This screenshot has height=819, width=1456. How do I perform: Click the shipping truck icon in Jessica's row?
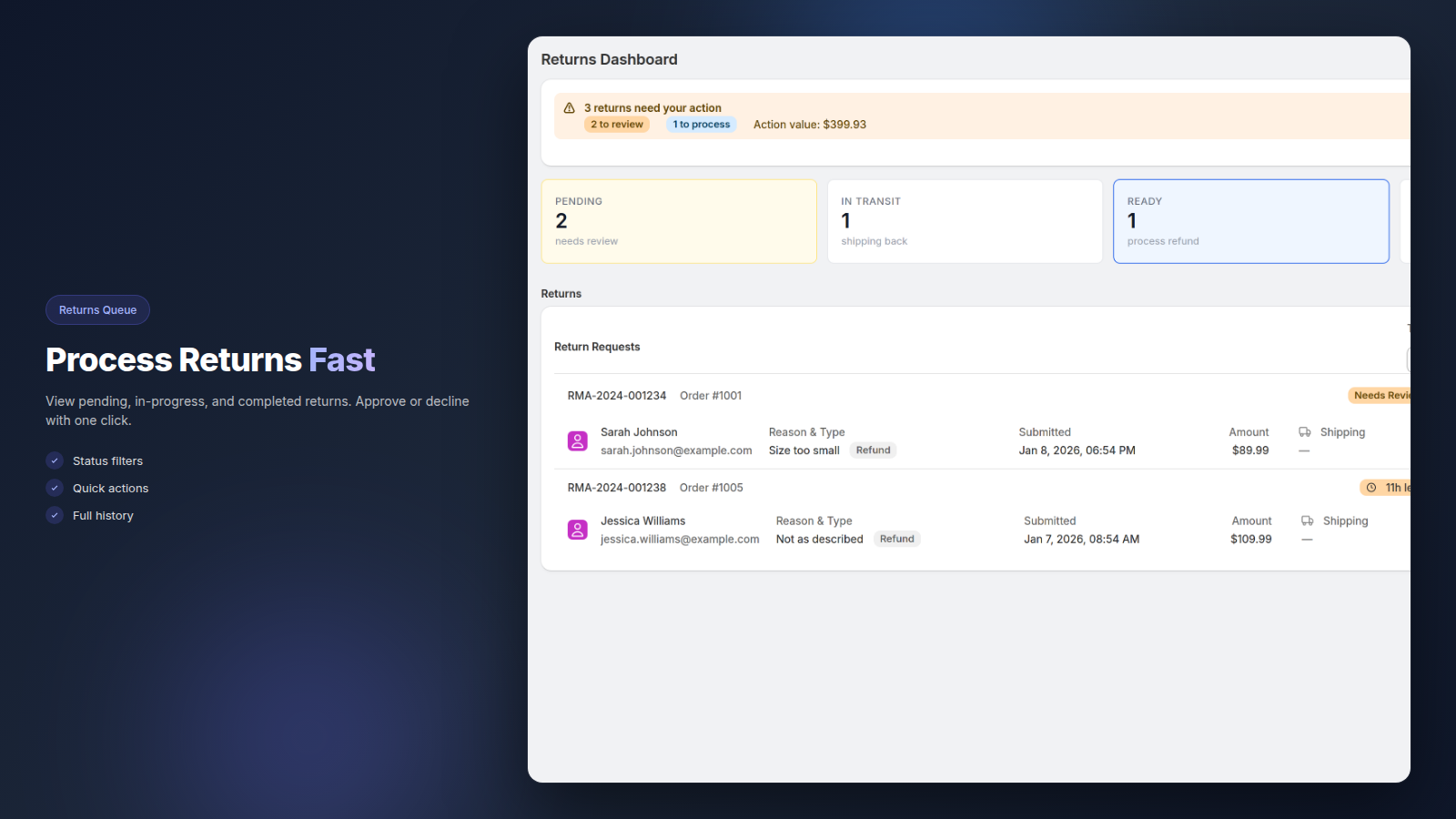pyautogui.click(x=1307, y=521)
